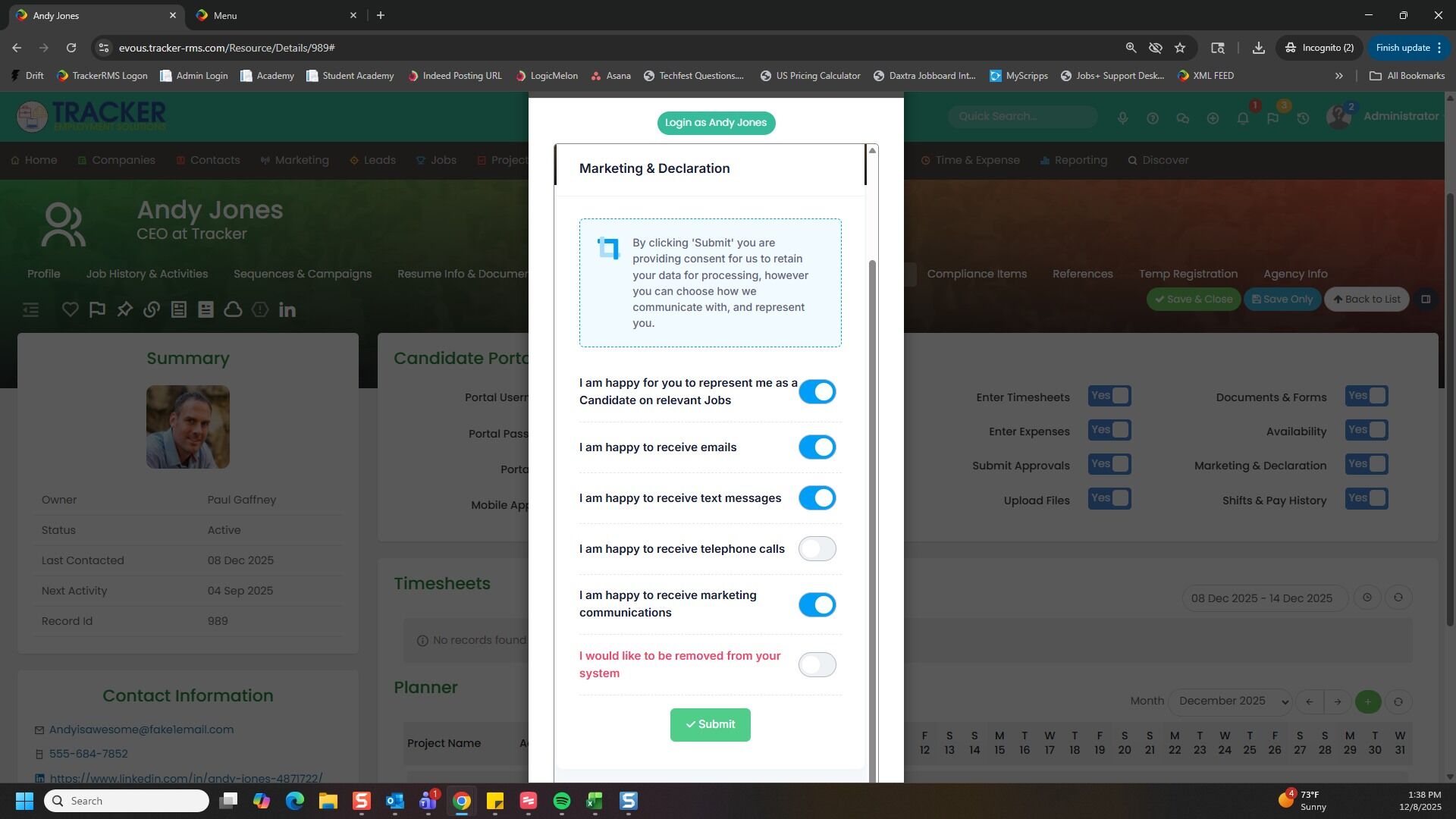The image size is (1456, 819).
Task: Click the heart favorite icon
Action: (x=70, y=309)
